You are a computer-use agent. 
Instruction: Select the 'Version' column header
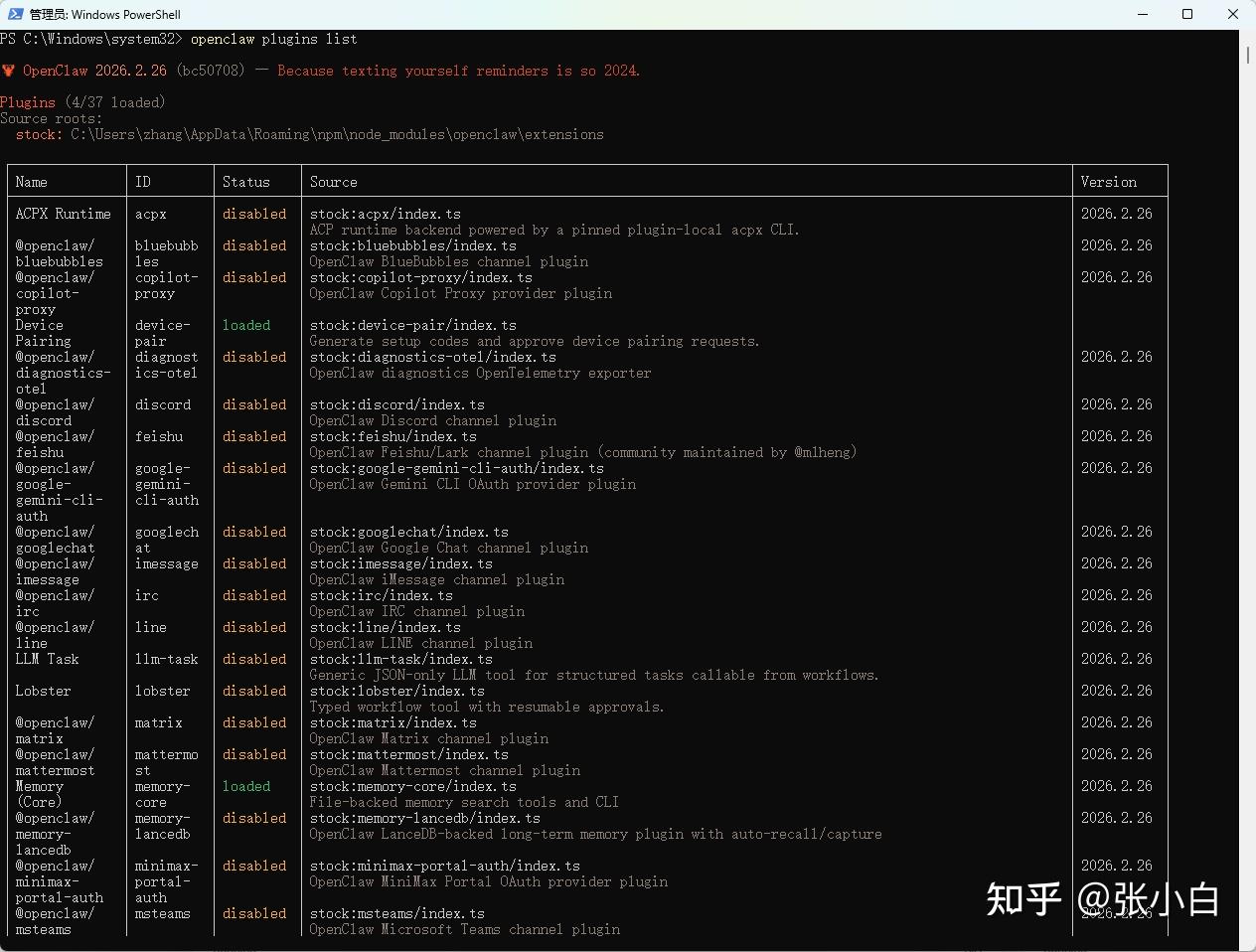point(1109,182)
